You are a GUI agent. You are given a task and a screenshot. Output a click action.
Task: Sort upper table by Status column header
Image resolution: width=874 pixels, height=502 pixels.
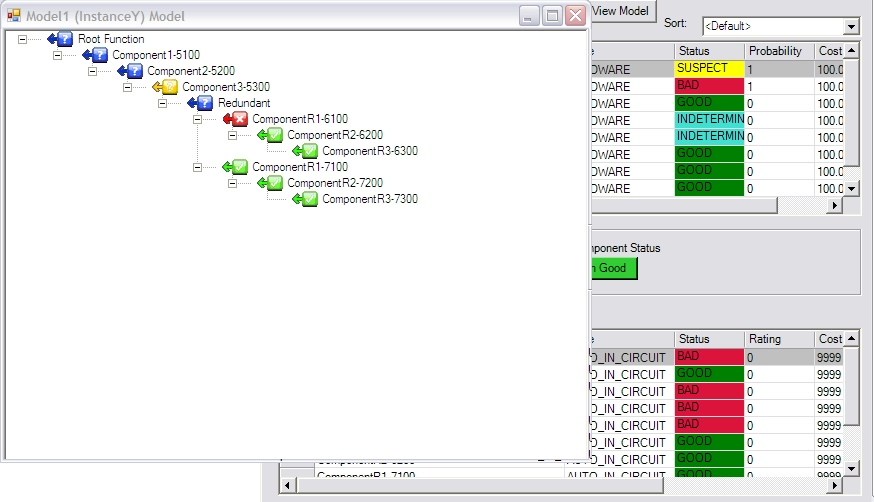[710, 51]
